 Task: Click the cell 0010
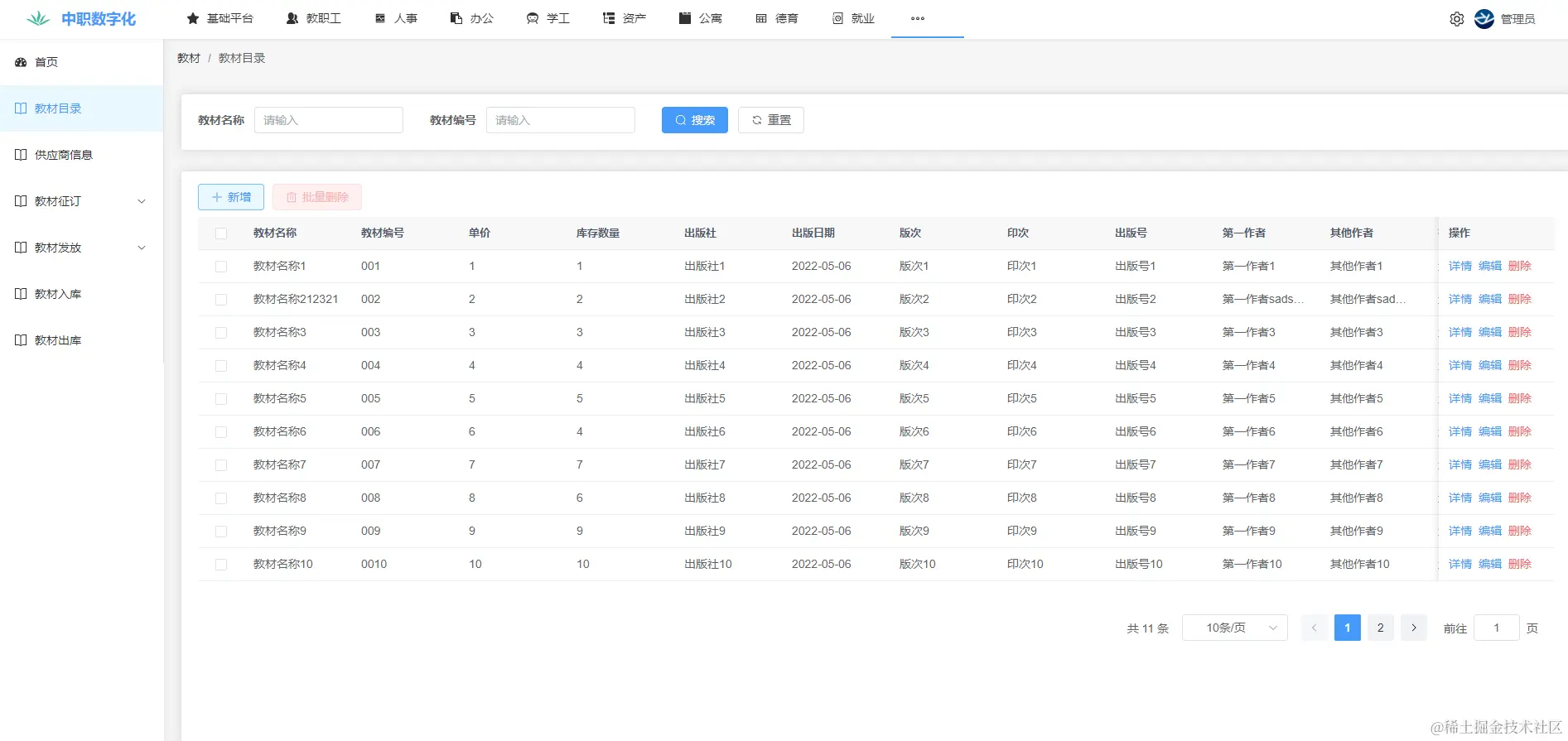pyautogui.click(x=374, y=564)
